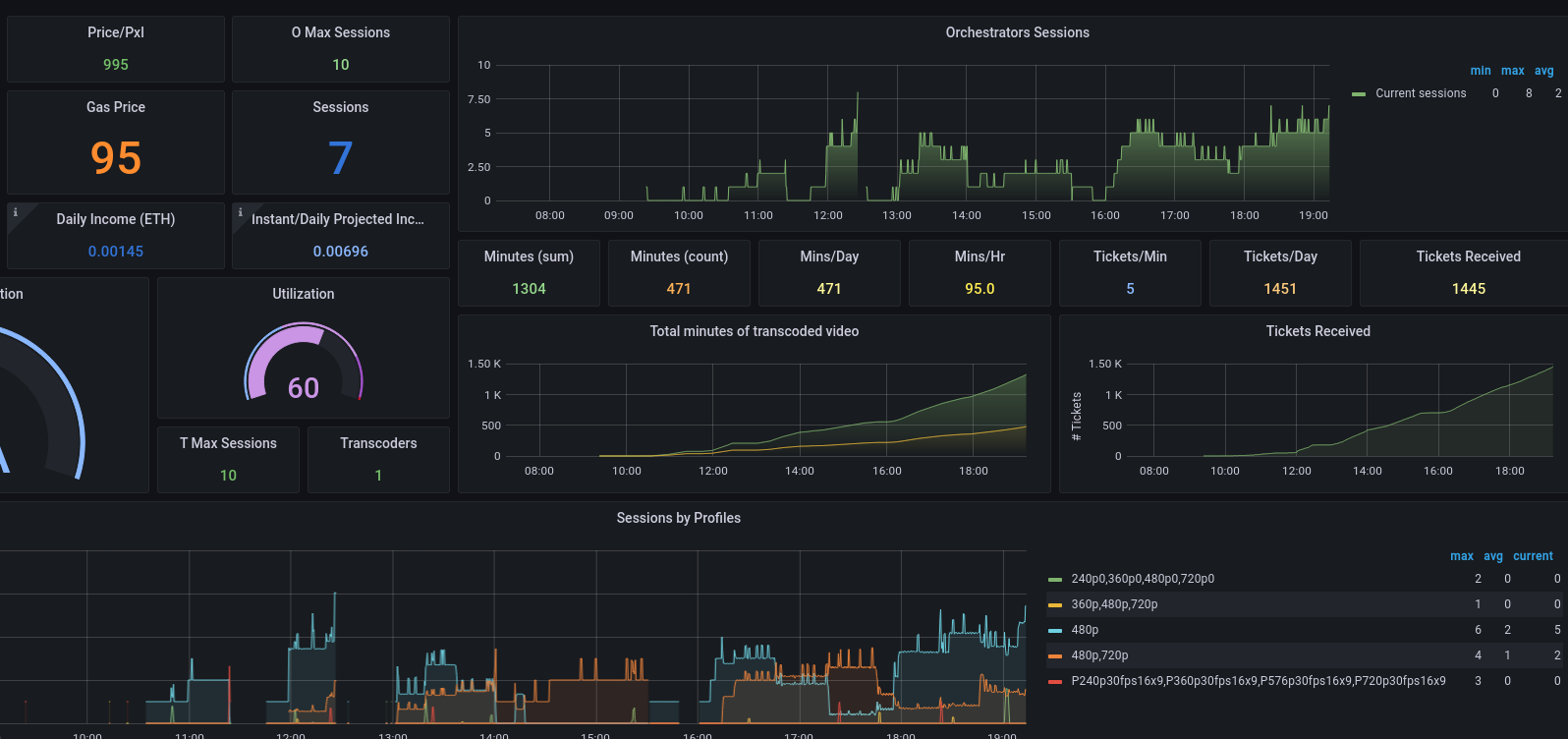Sort Orchestrators legend by avg column
This screenshot has width=1568, height=739.
[1543, 71]
